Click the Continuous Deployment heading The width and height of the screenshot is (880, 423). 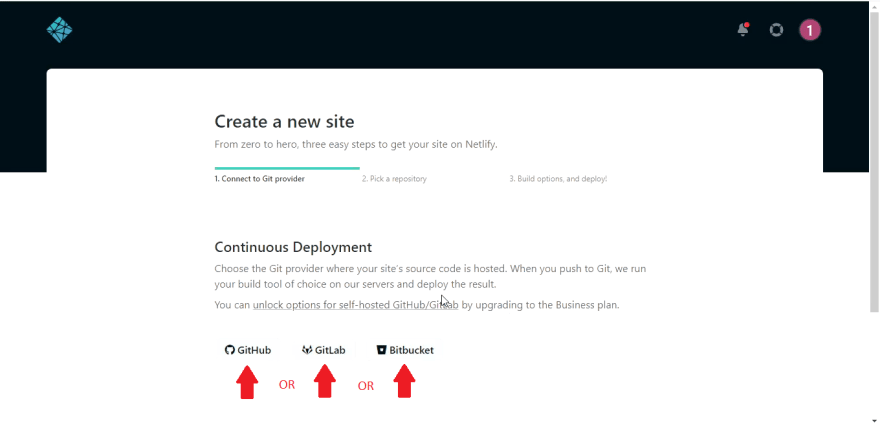(x=293, y=247)
